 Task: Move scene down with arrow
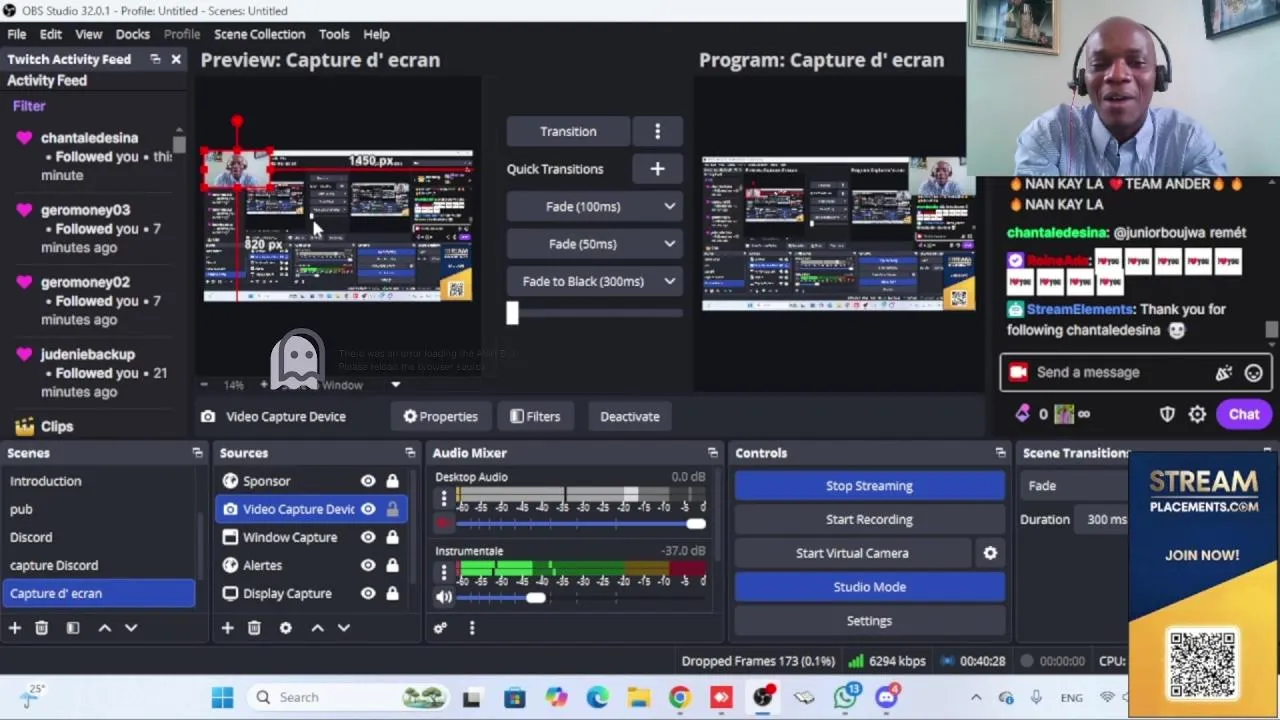pyautogui.click(x=131, y=628)
